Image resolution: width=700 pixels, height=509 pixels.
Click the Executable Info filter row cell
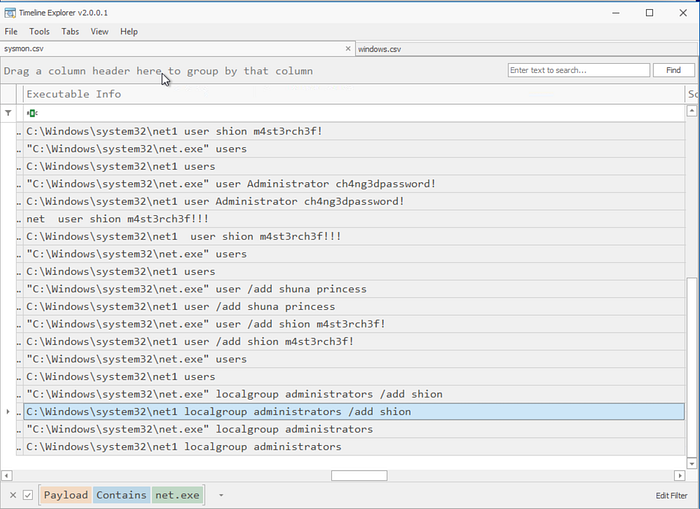[x=354, y=113]
